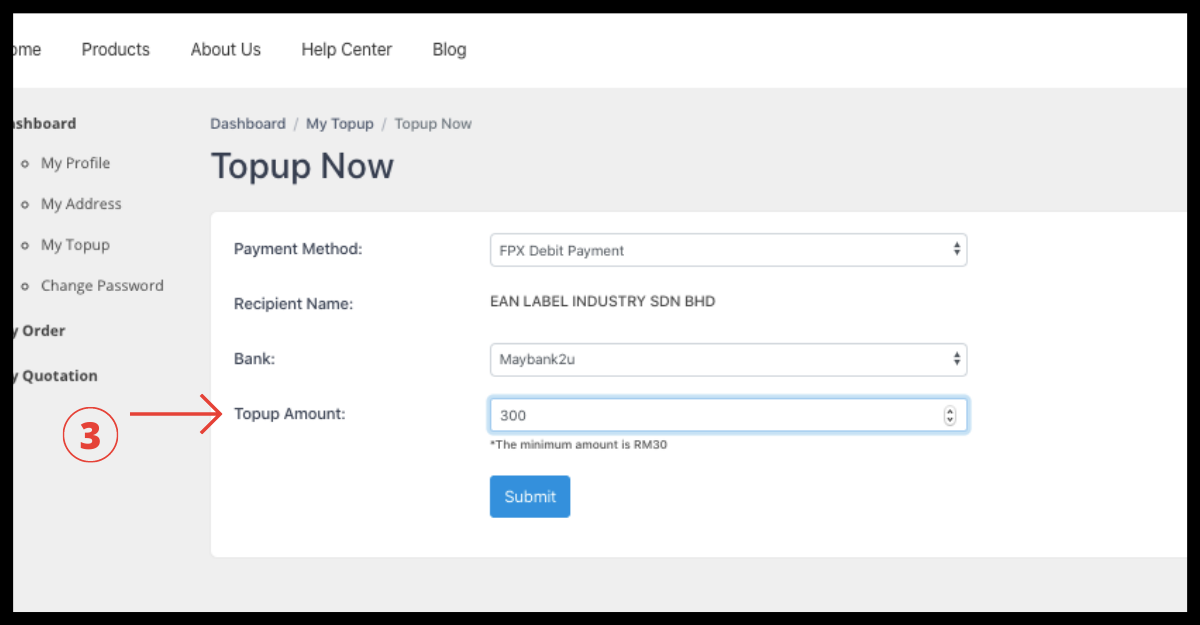Go to Change Password in the sidebar

point(102,286)
